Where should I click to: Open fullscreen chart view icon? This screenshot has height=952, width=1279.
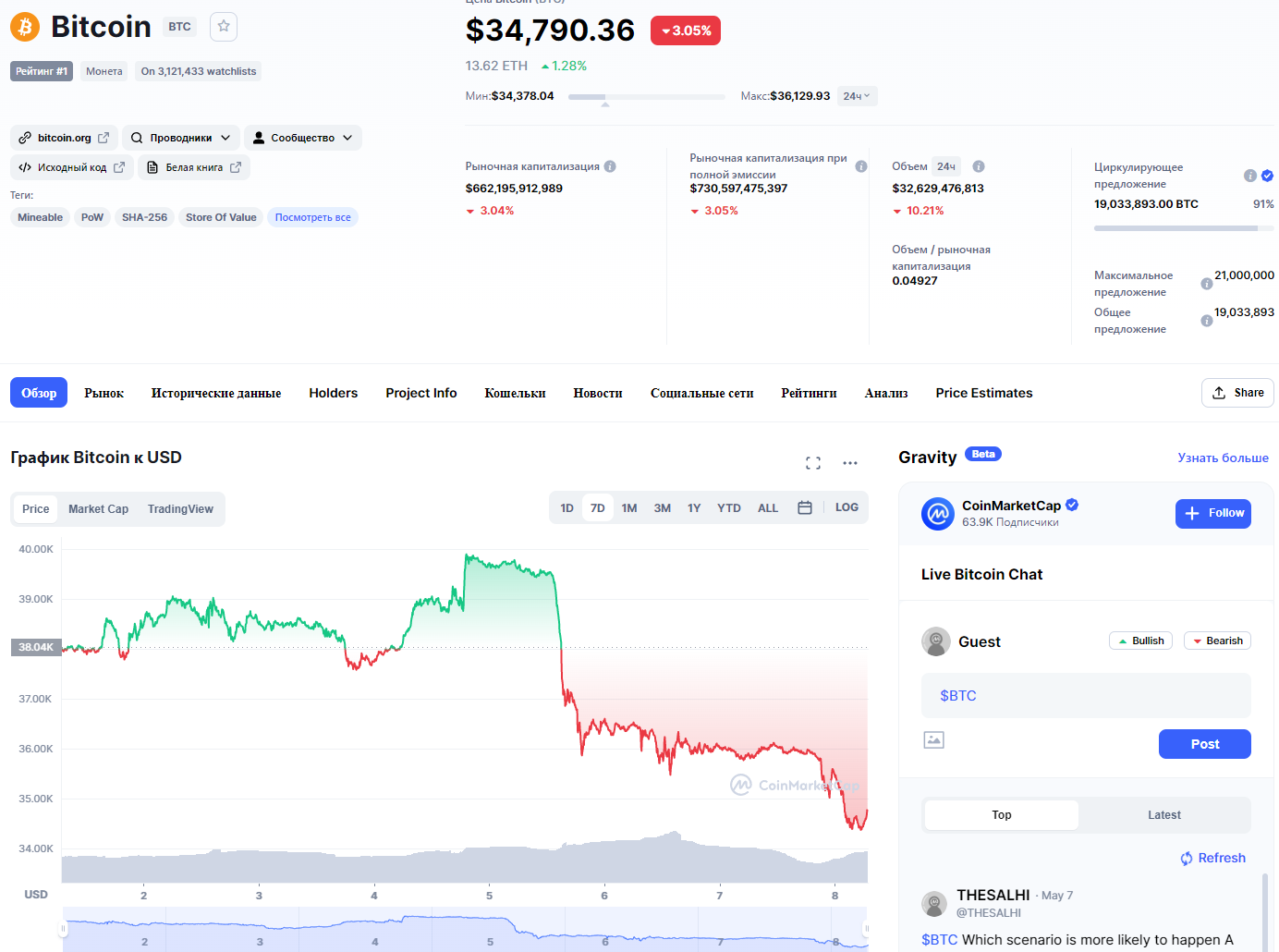813,463
